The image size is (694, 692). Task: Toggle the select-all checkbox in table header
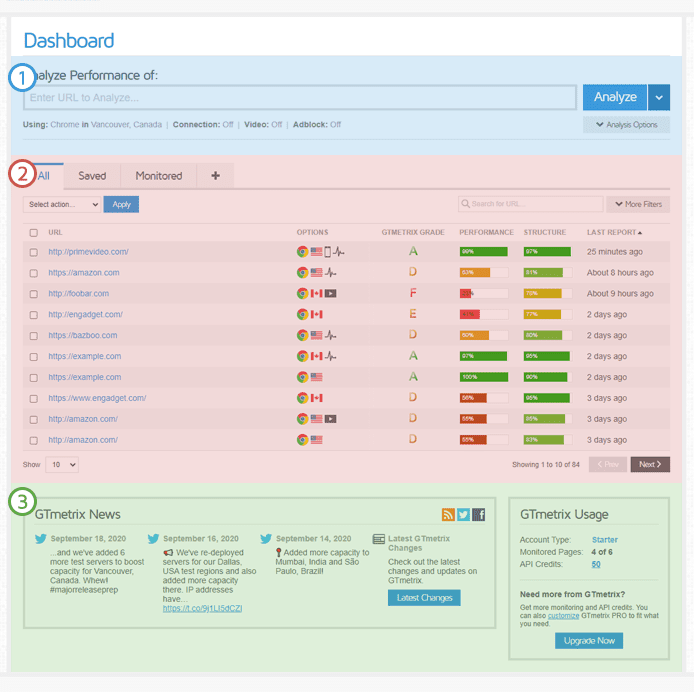click(x=33, y=232)
